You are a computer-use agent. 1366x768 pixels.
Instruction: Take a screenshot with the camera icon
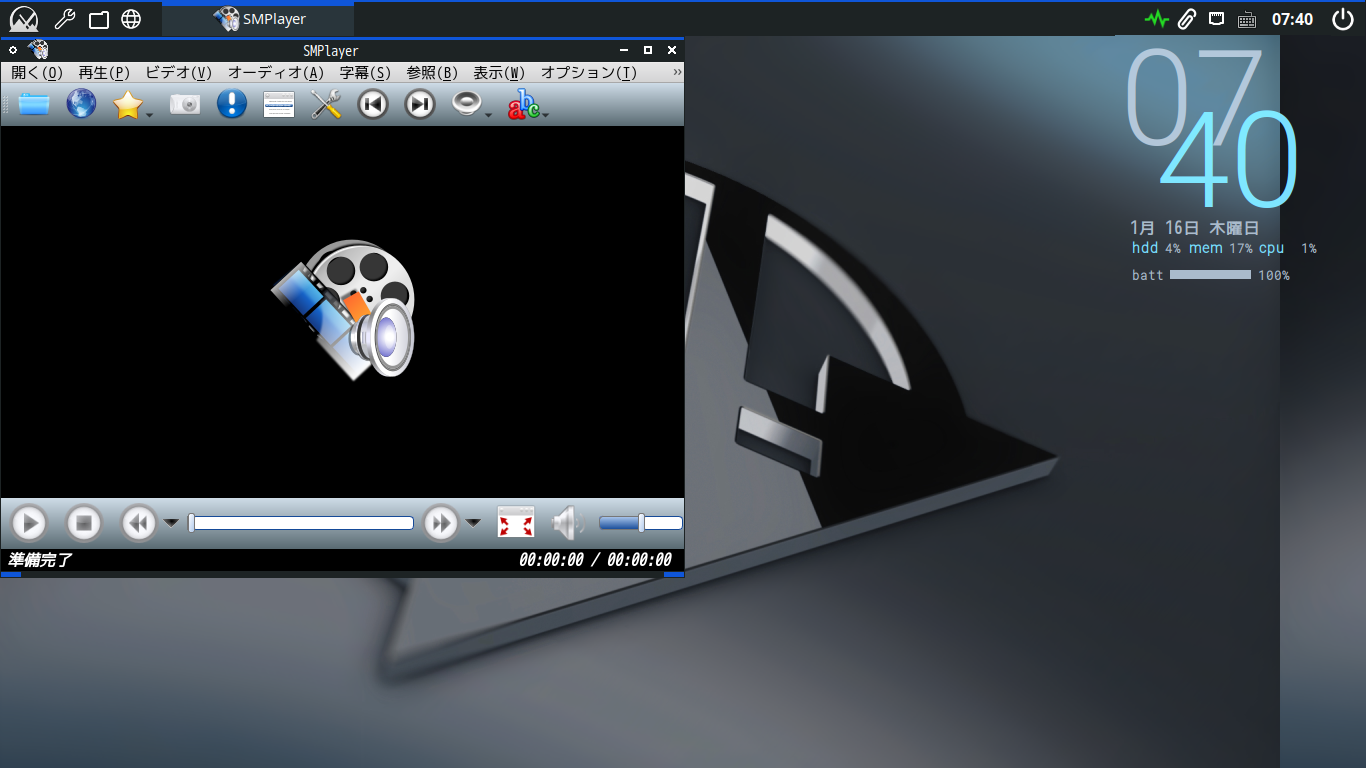(x=185, y=104)
